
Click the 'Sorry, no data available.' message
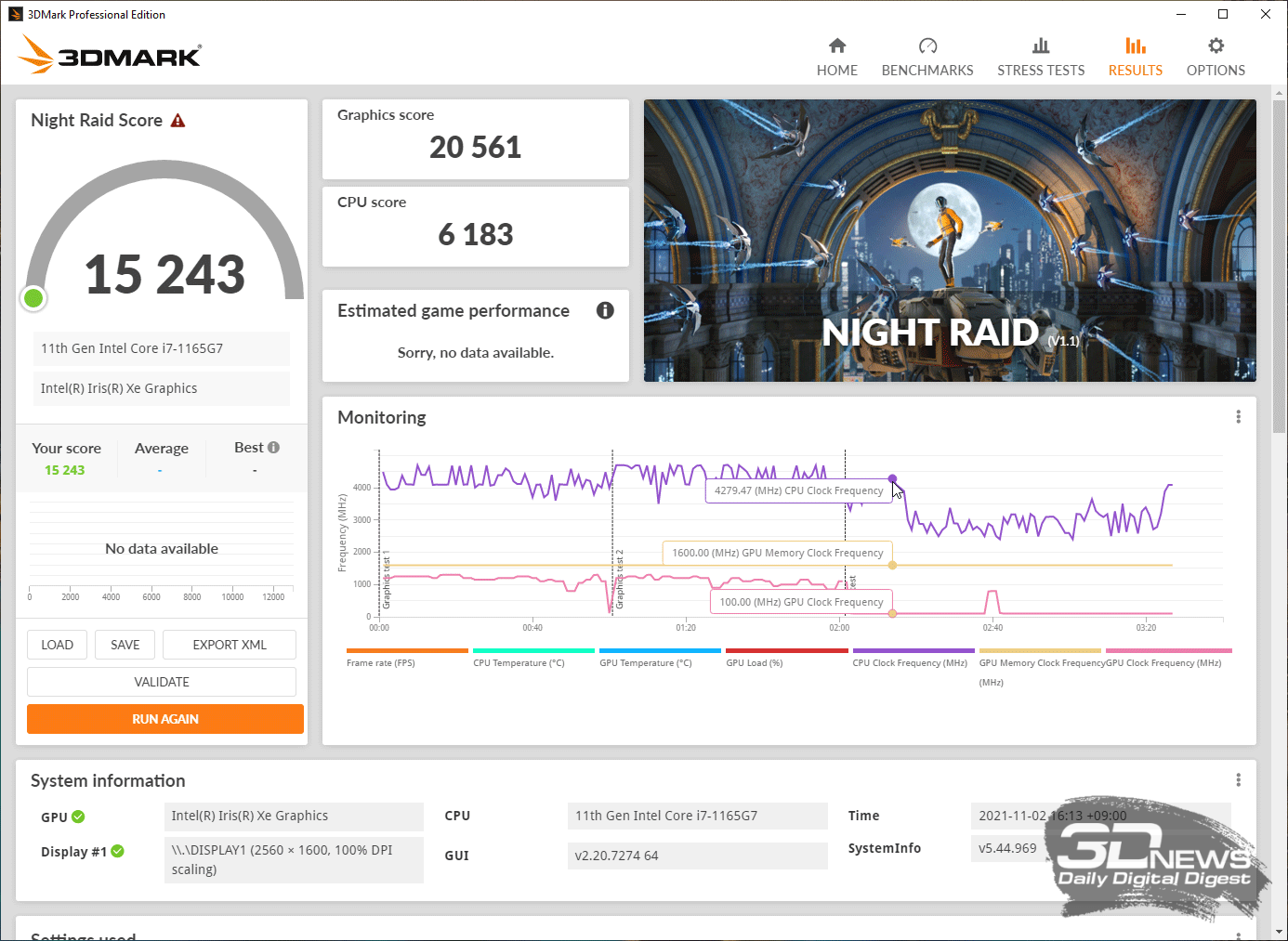[475, 353]
